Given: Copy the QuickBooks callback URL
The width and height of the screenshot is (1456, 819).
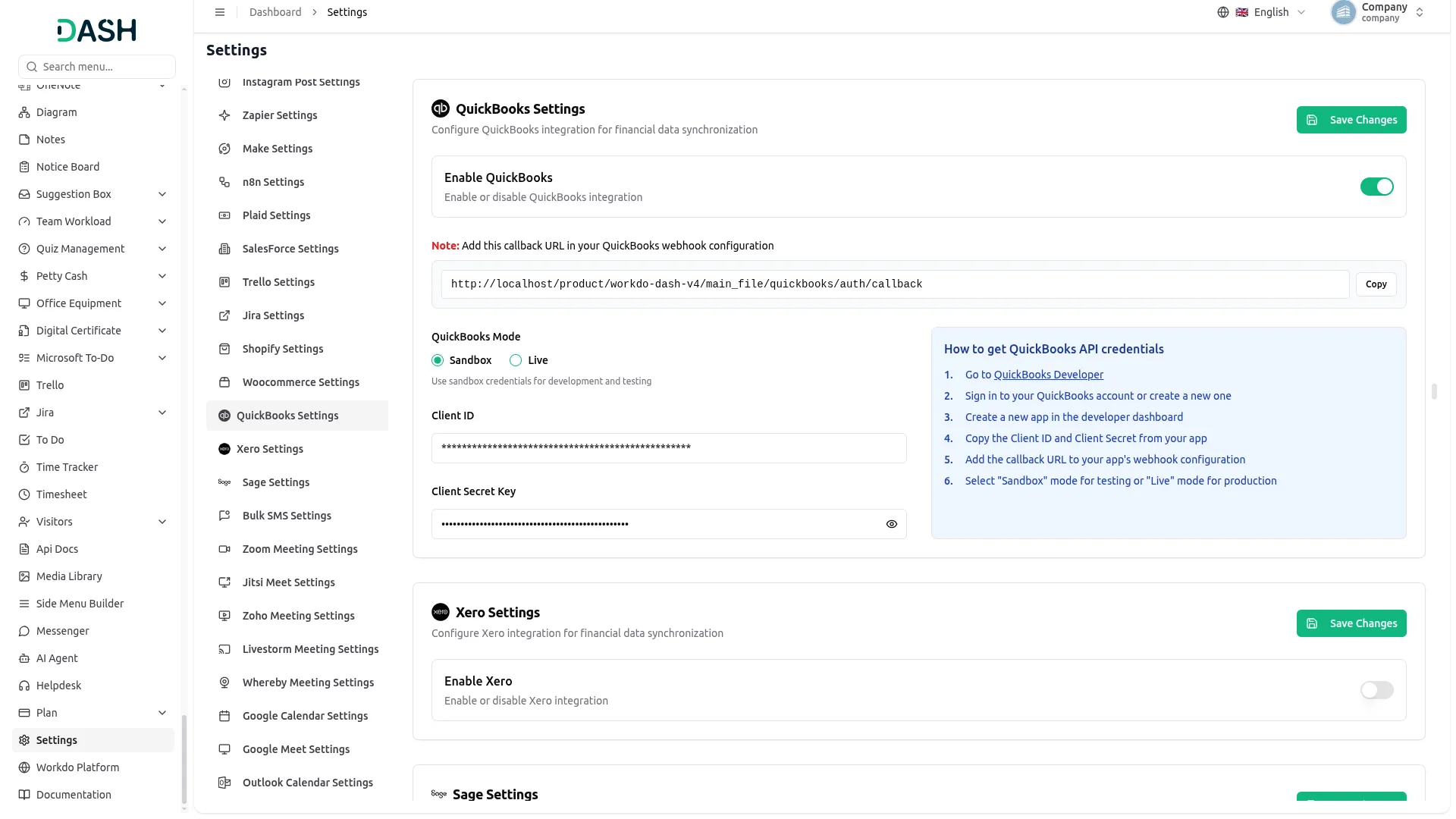Looking at the screenshot, I should pyautogui.click(x=1376, y=284).
